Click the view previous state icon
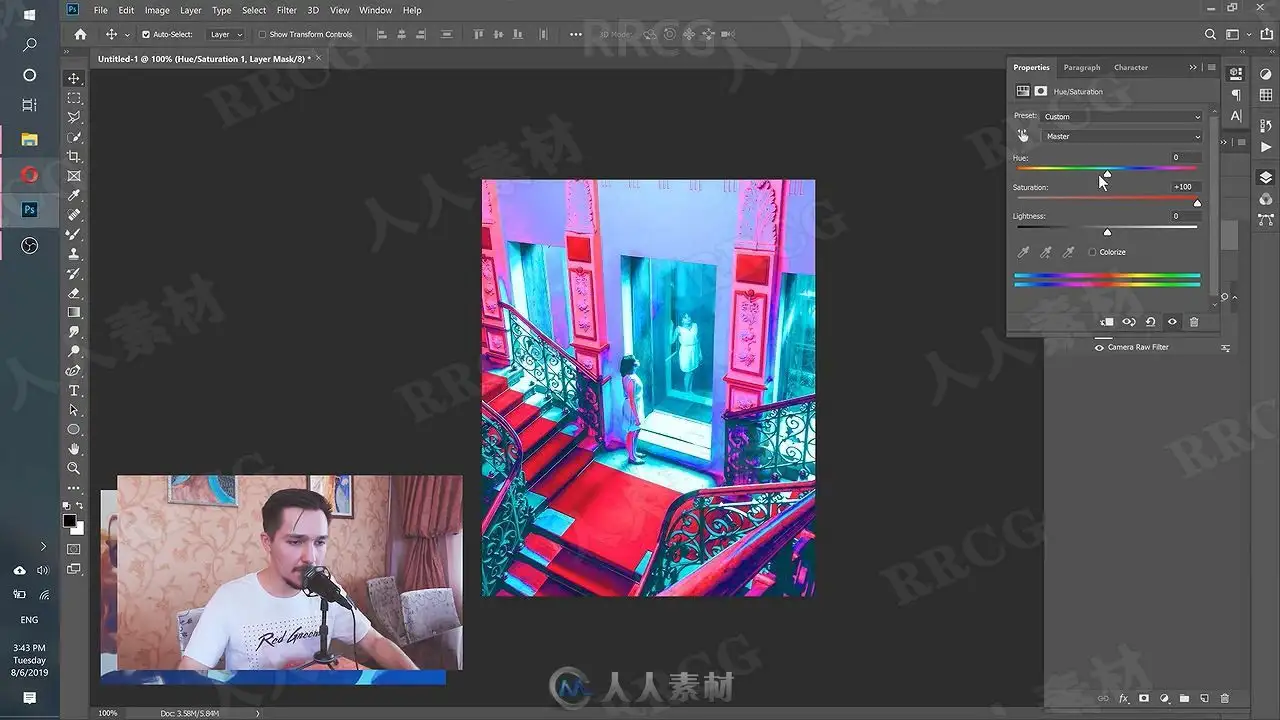The image size is (1280, 720). [1128, 322]
